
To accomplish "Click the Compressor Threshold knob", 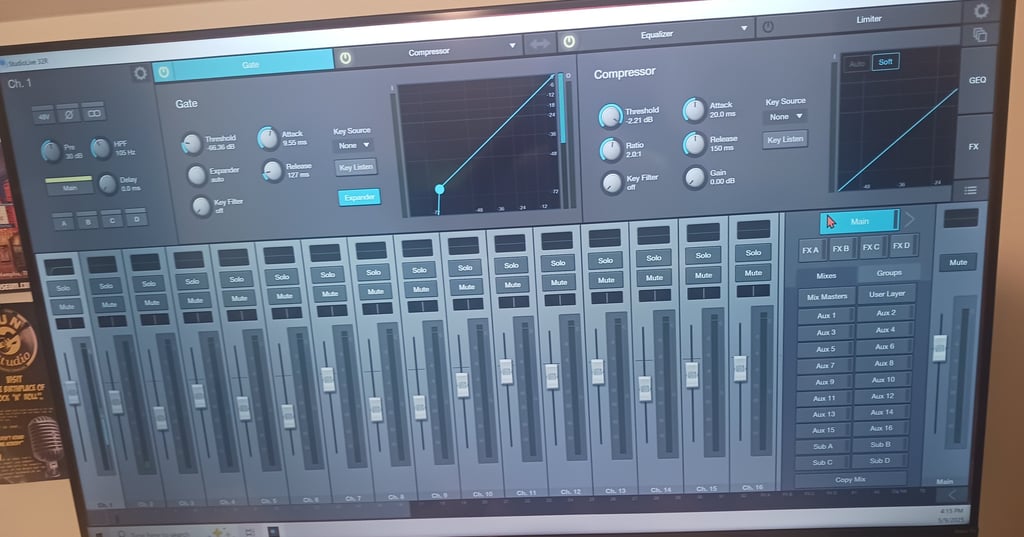I will tap(611, 116).
